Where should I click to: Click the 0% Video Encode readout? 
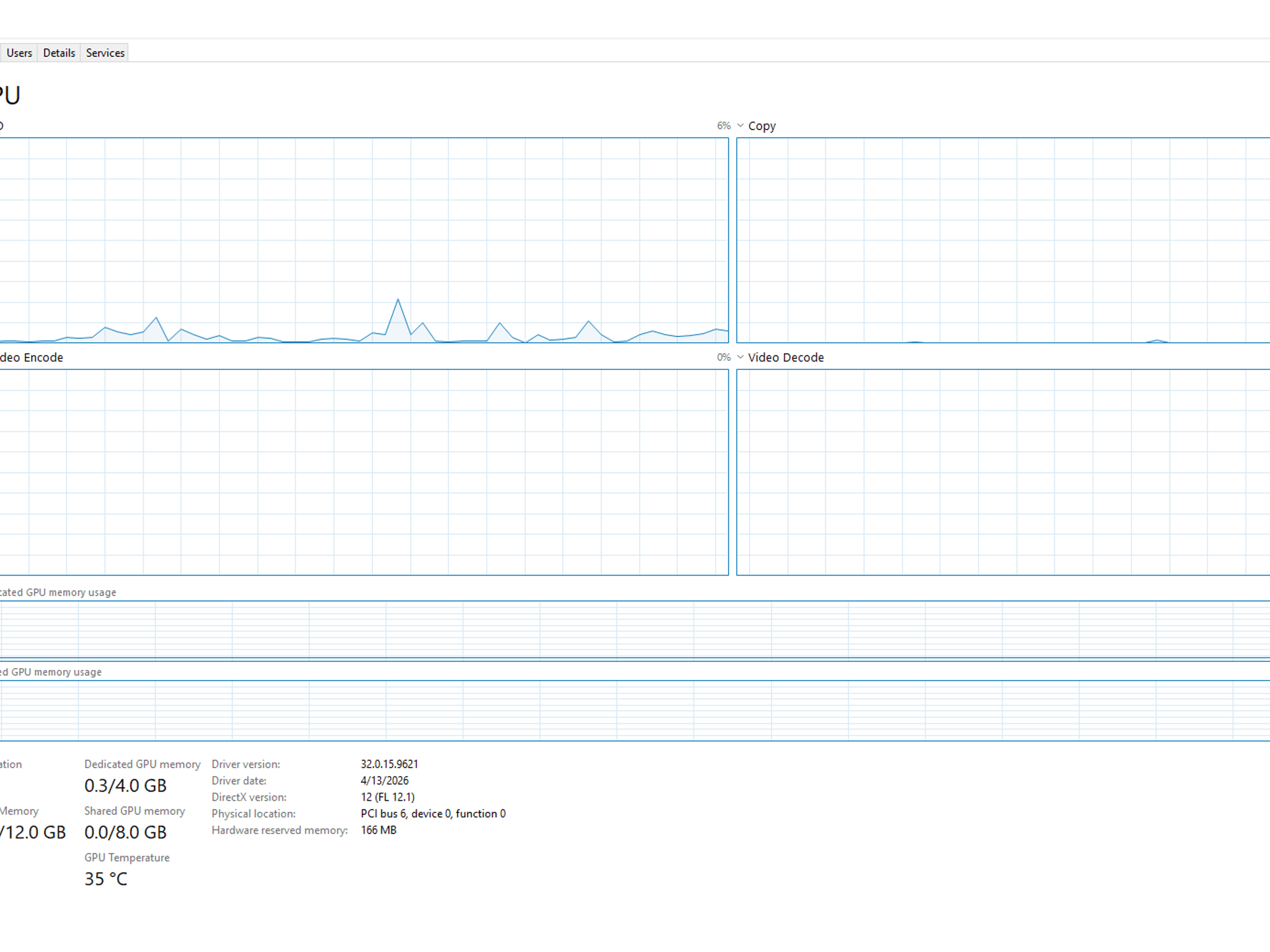[724, 358]
